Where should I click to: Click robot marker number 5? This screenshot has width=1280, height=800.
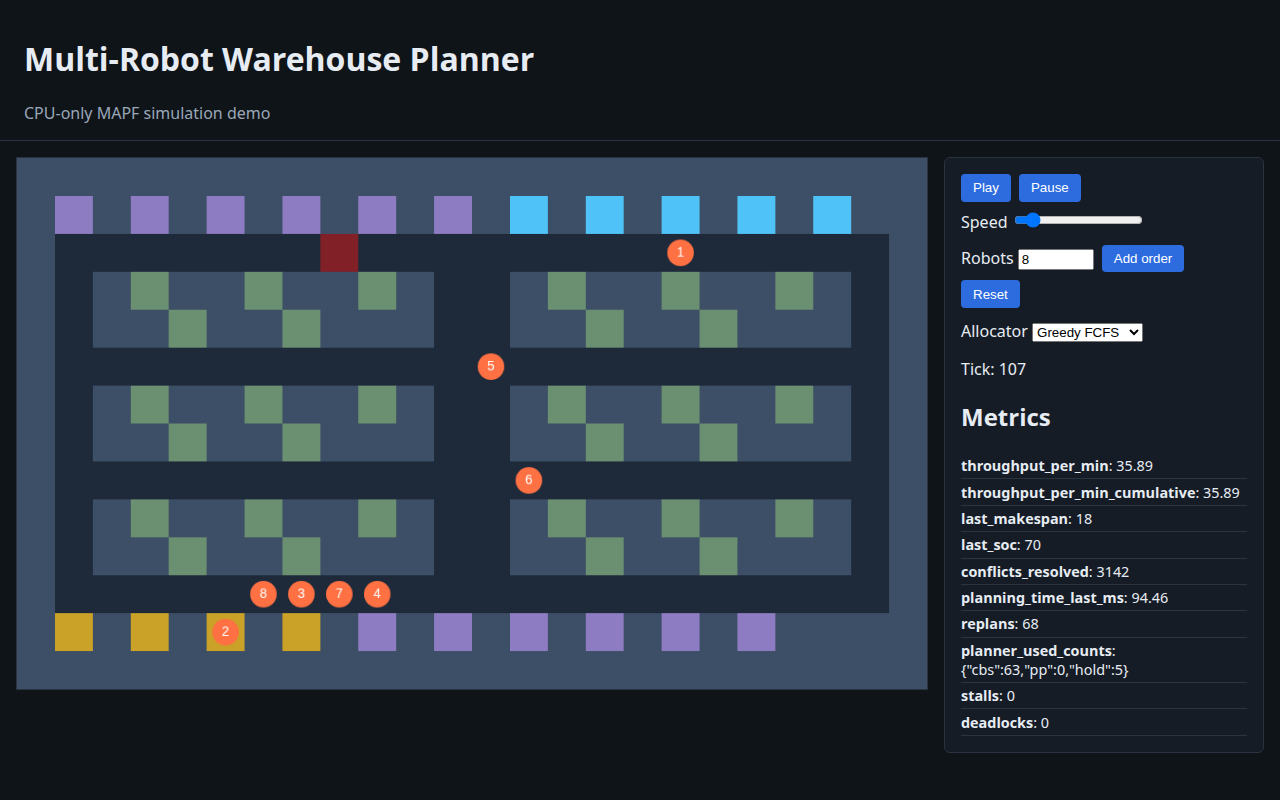tap(491, 366)
